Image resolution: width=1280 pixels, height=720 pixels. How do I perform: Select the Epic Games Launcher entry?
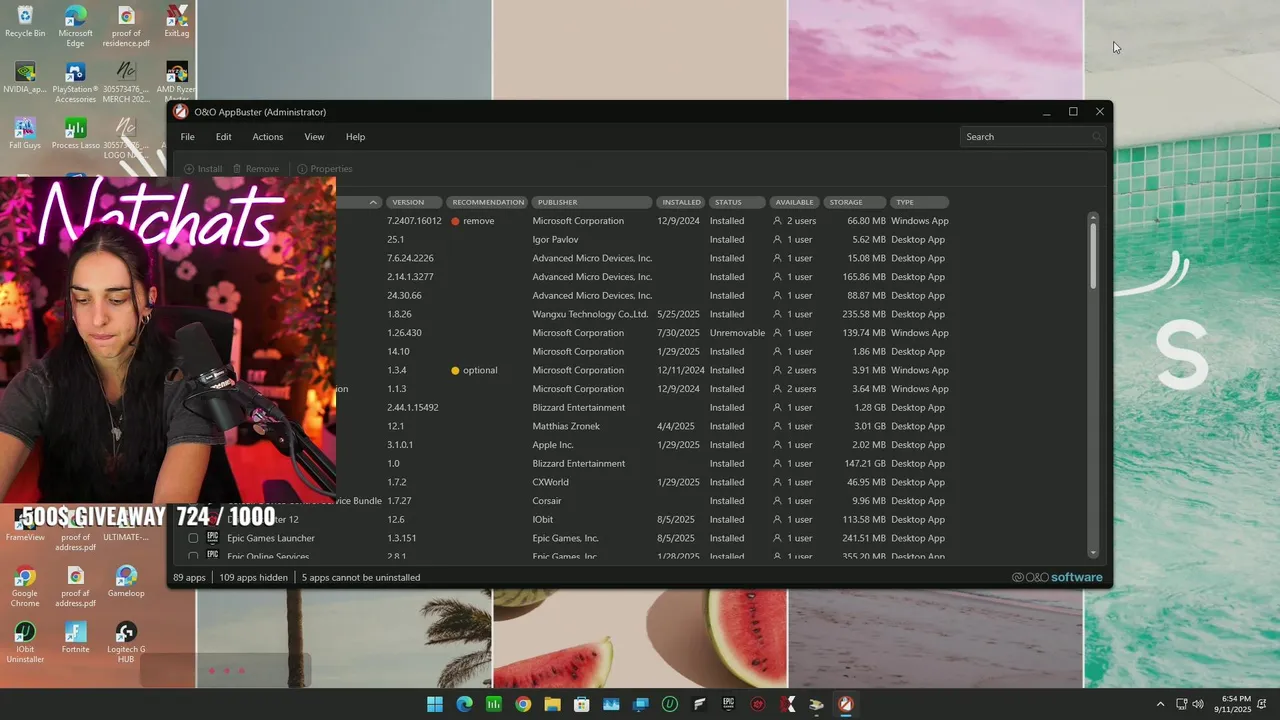coord(271,538)
